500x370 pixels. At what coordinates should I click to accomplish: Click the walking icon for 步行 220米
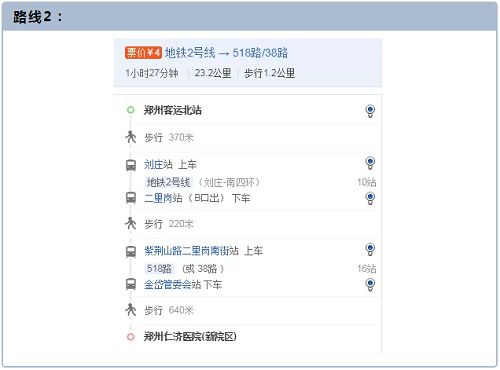[131, 223]
